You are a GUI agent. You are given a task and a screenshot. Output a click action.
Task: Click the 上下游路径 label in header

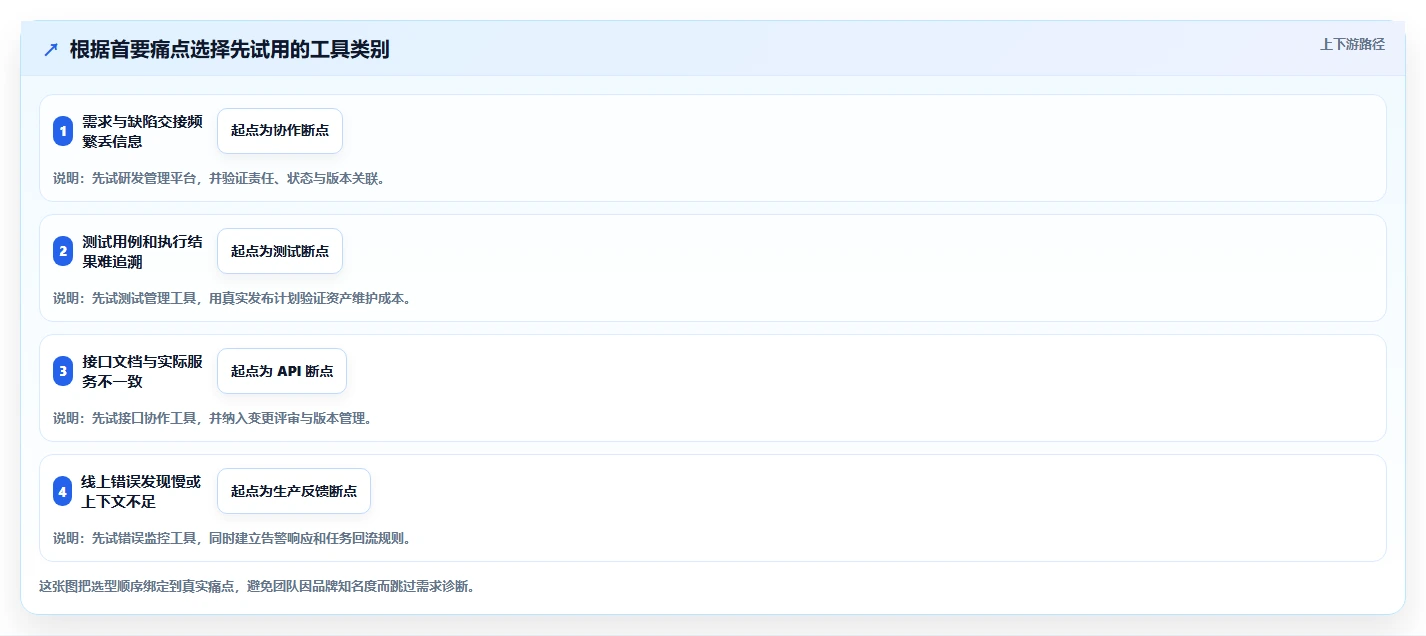tap(1352, 44)
